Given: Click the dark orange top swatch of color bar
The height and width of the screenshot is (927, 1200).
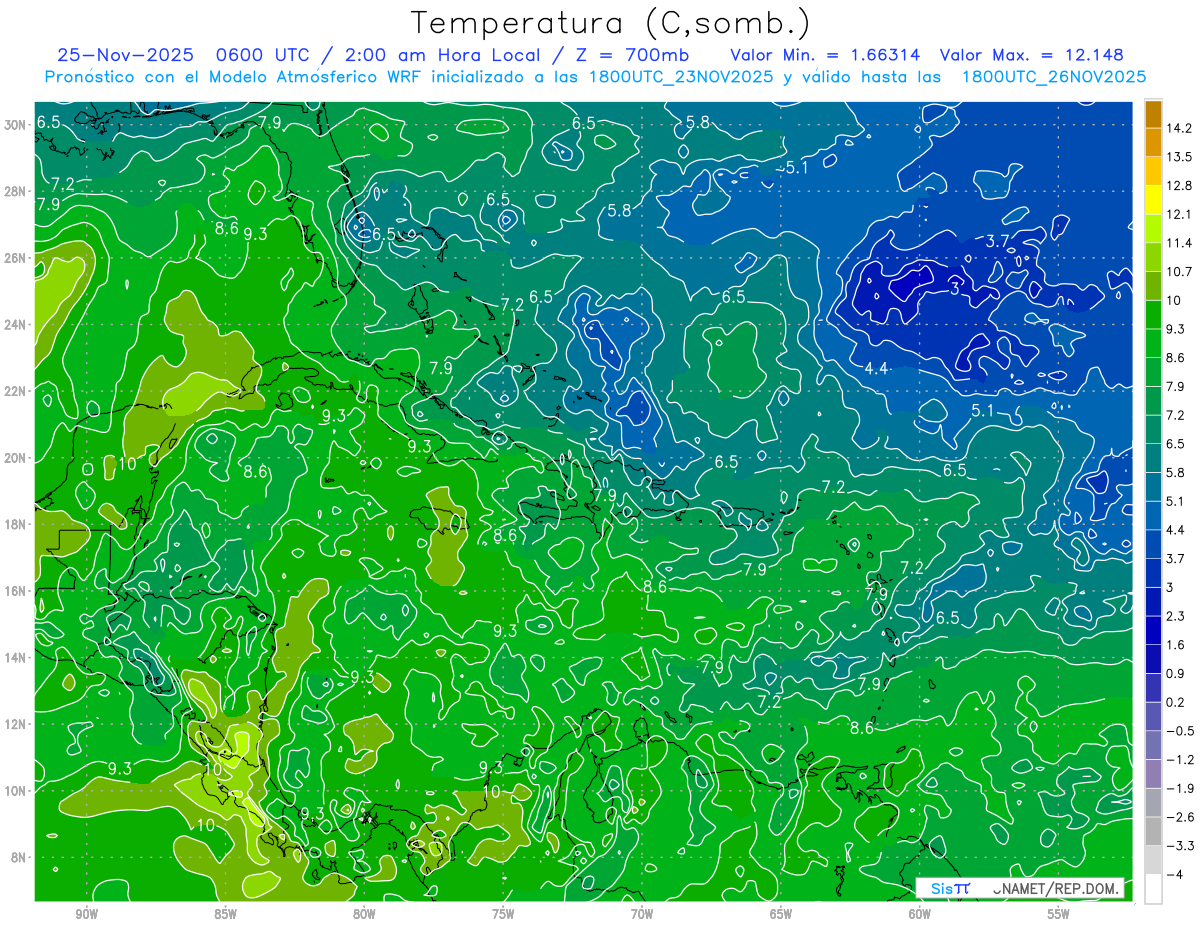Looking at the screenshot, I should (1153, 113).
